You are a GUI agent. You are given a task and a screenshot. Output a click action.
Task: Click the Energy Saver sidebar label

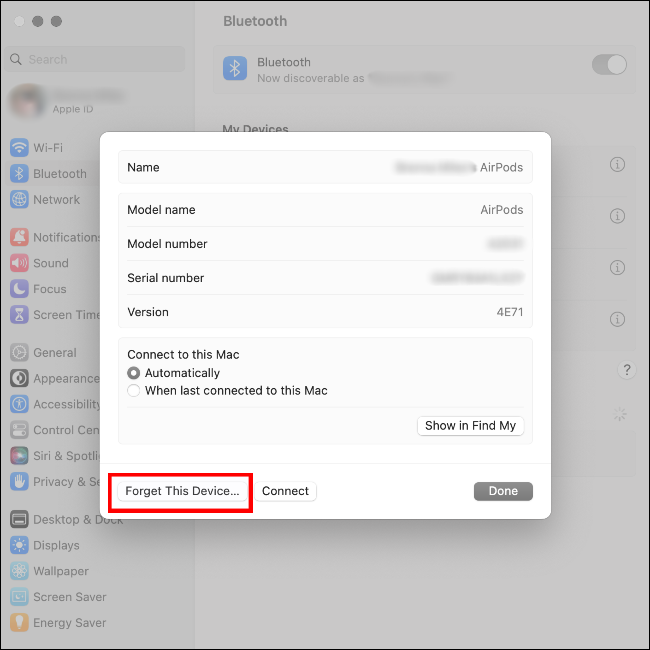click(70, 623)
